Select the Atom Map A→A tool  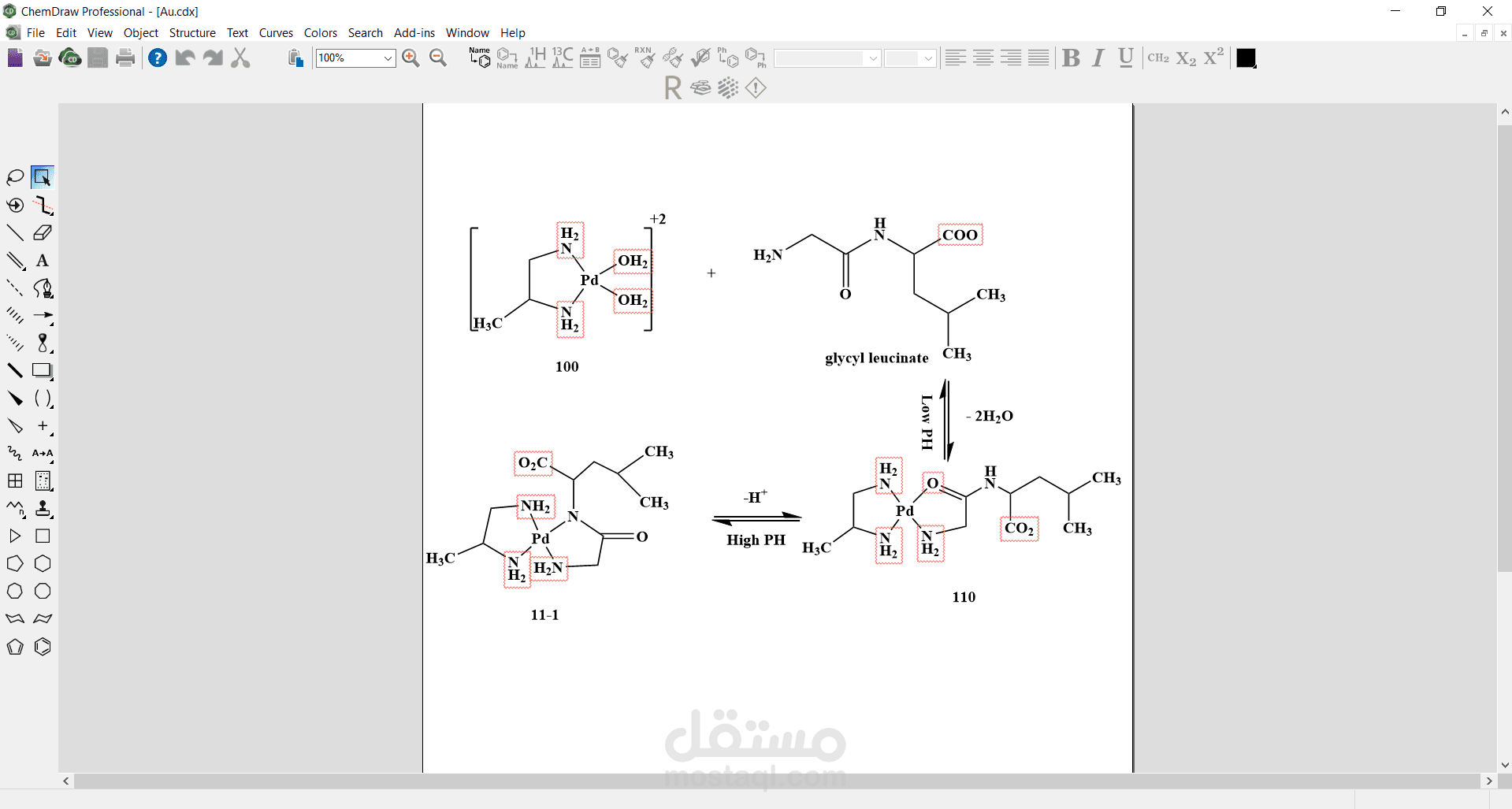(x=43, y=454)
